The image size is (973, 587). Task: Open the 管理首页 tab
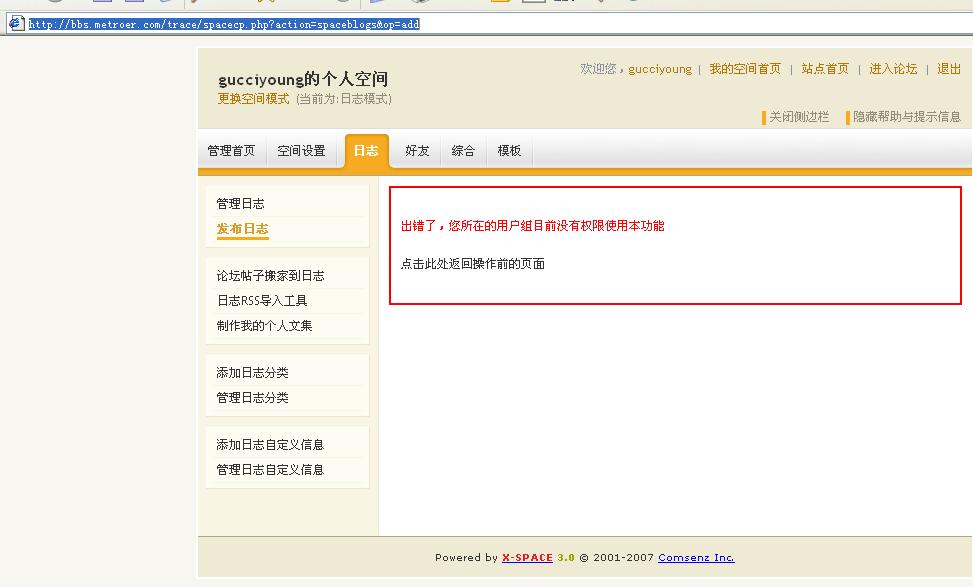[231, 151]
